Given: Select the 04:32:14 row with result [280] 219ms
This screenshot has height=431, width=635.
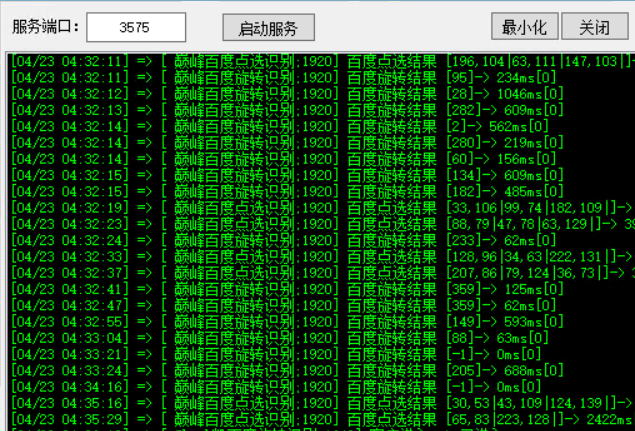Looking at the screenshot, I should coord(287,142).
